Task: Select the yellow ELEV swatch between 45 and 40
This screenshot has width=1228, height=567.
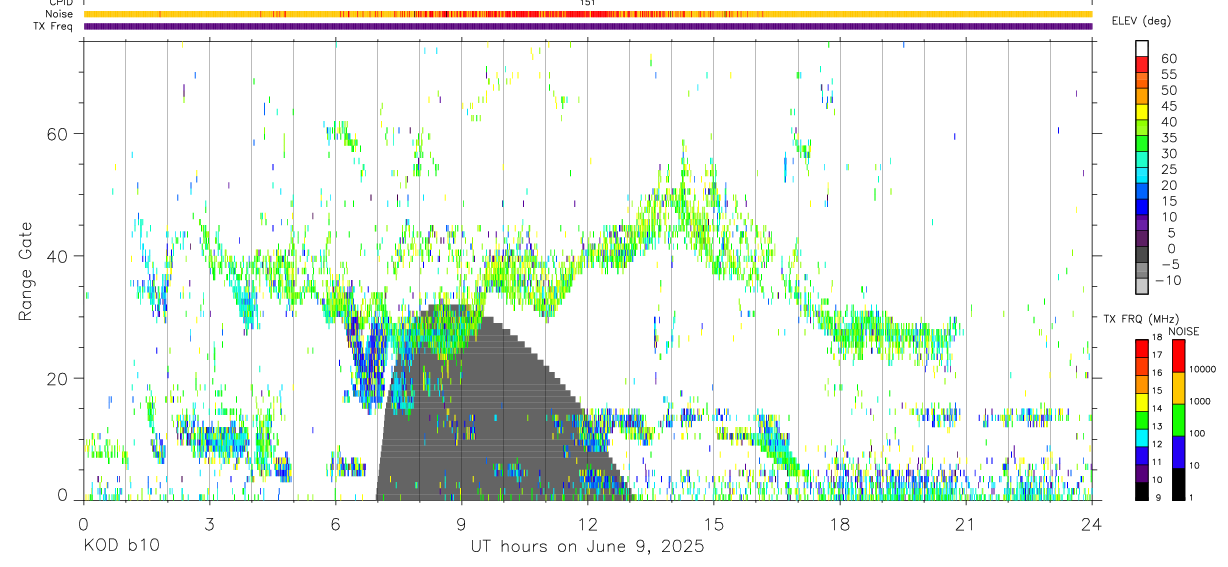Action: click(1142, 113)
